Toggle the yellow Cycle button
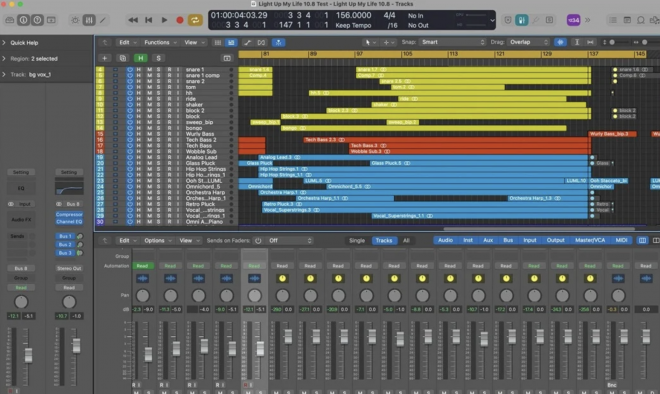660x394 pixels. [x=195, y=20]
